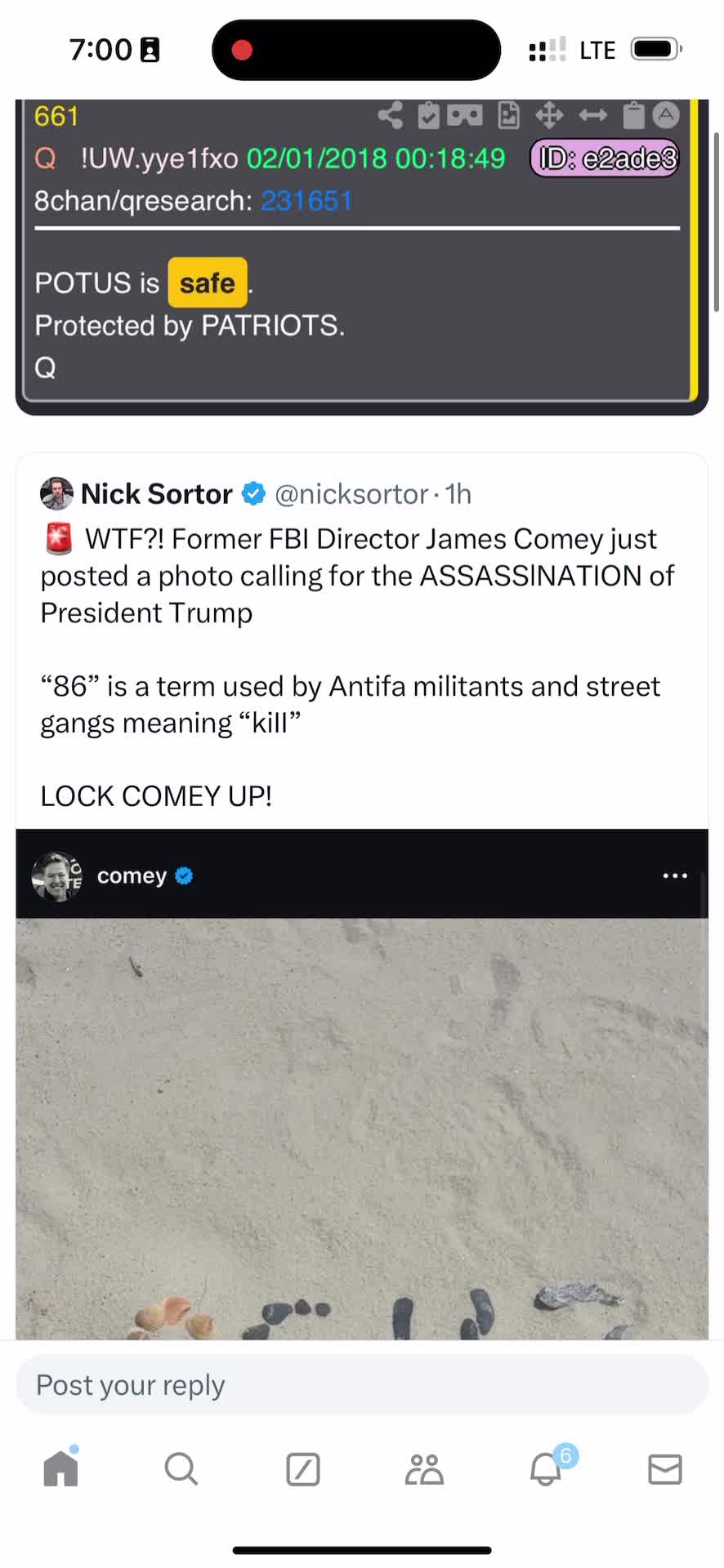
Task: Tap the image file icon
Action: click(508, 116)
